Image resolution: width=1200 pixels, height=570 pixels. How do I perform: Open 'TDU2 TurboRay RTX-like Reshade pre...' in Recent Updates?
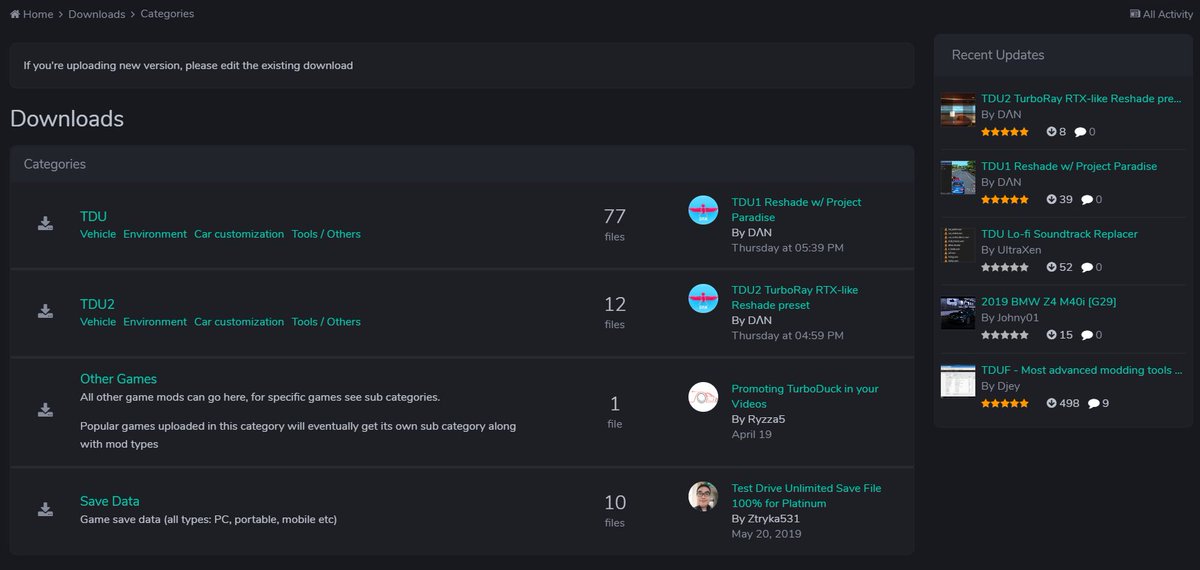click(1081, 99)
